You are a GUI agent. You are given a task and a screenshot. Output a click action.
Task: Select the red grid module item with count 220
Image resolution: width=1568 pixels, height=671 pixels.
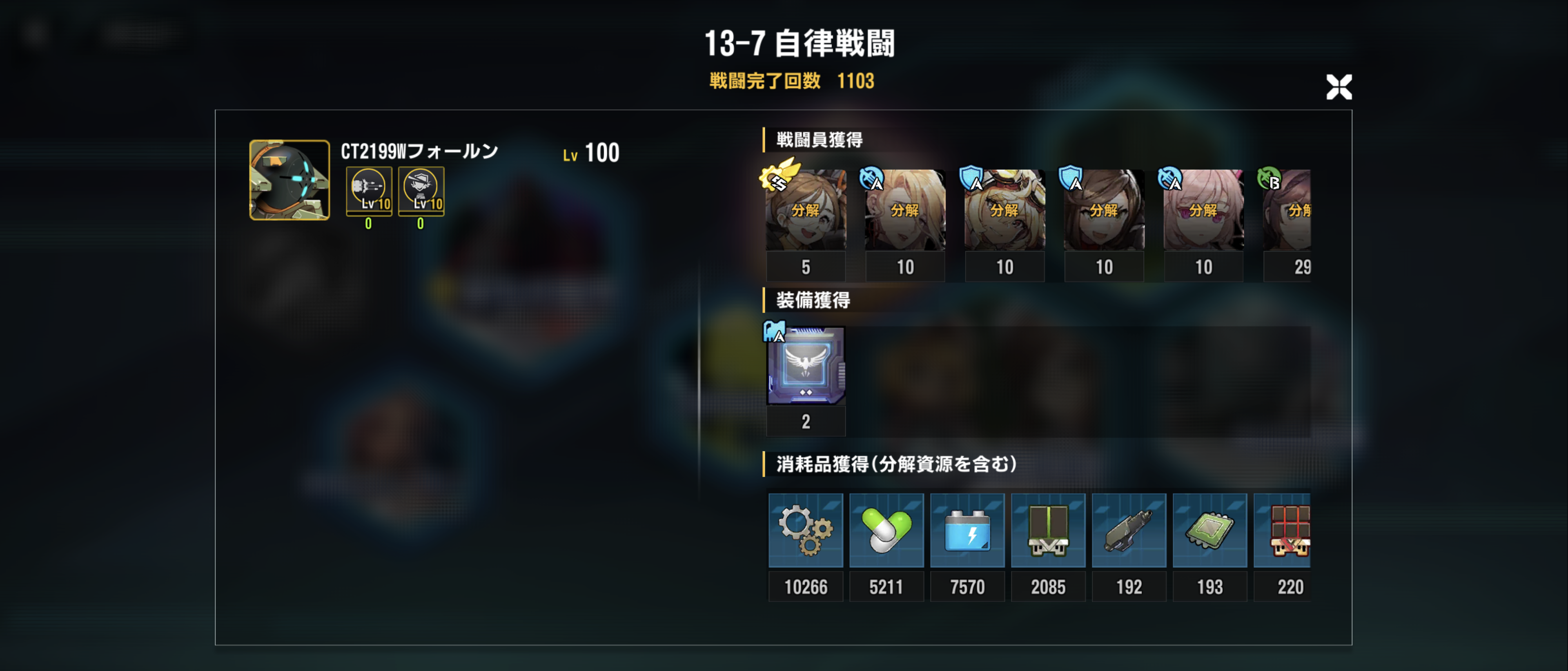1283,531
